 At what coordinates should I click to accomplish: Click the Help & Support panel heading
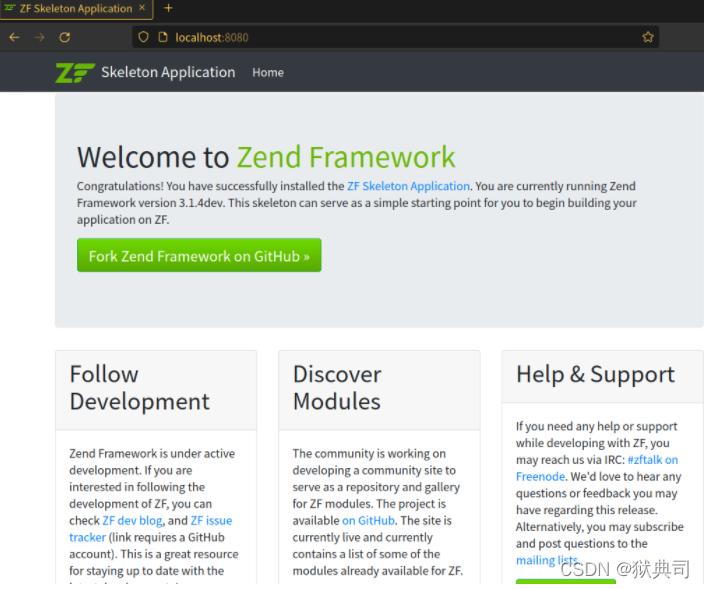click(x=595, y=375)
